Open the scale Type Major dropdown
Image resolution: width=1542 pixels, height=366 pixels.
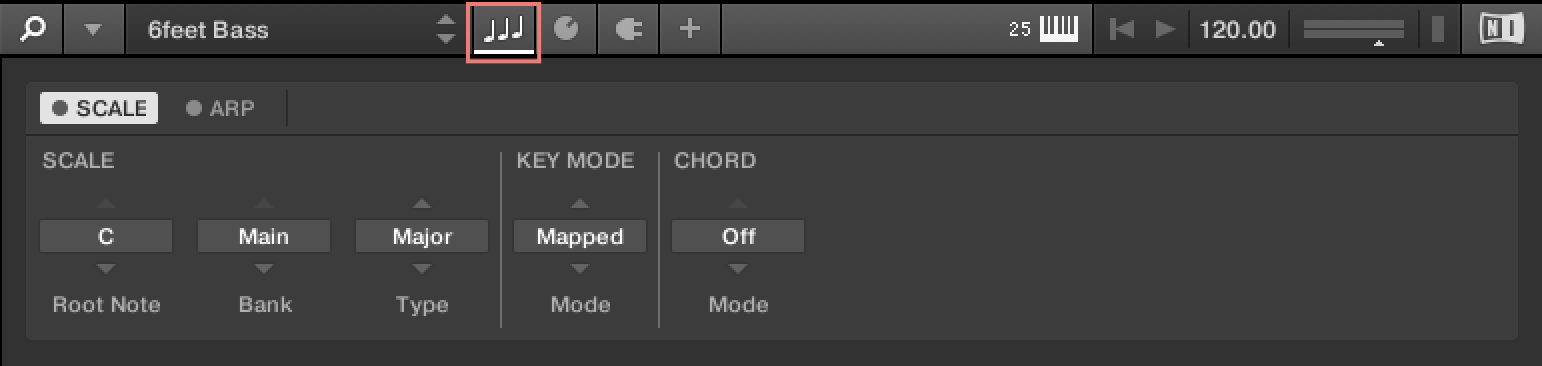[x=422, y=237]
